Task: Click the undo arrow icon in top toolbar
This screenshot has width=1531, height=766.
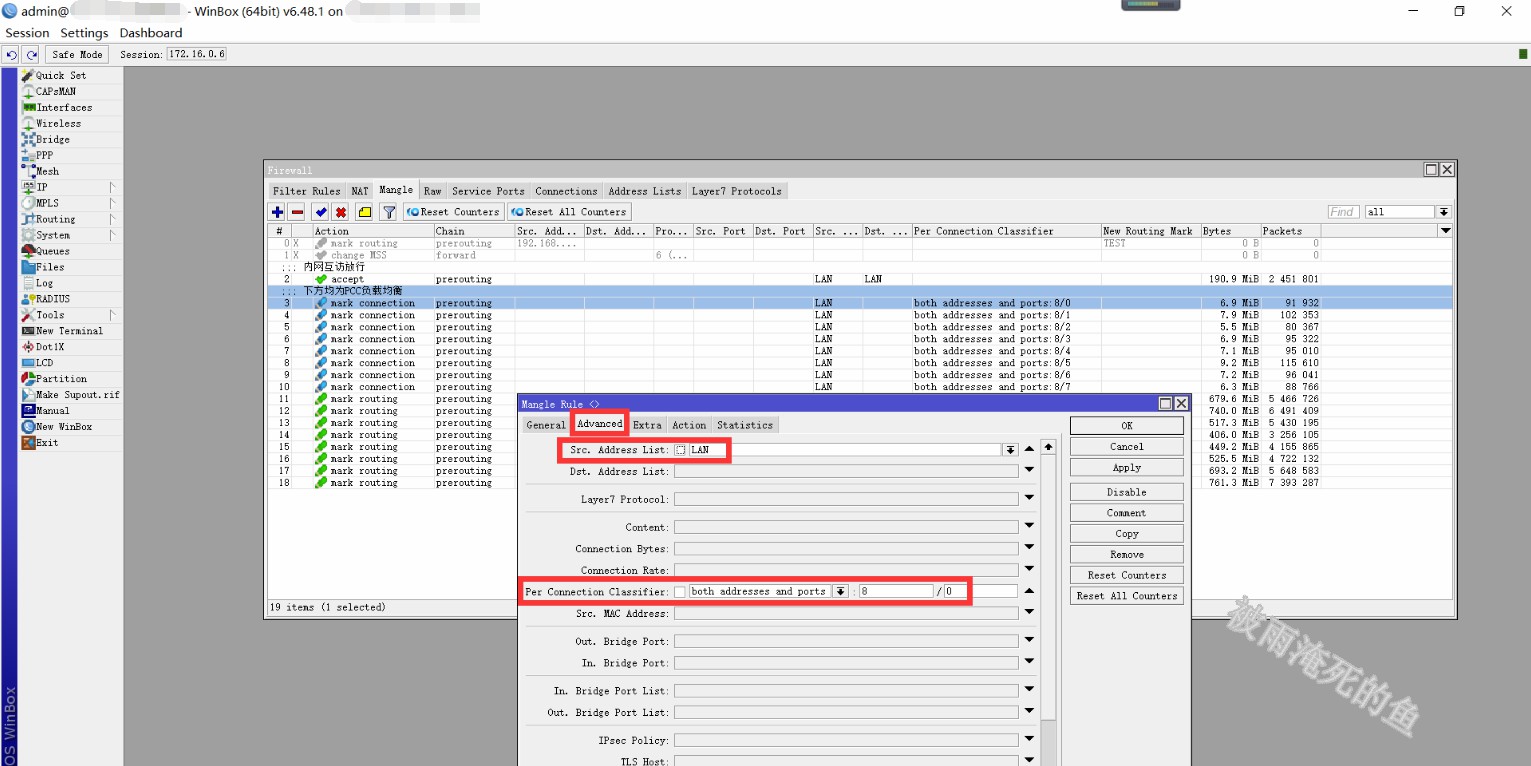Action: tap(11, 55)
